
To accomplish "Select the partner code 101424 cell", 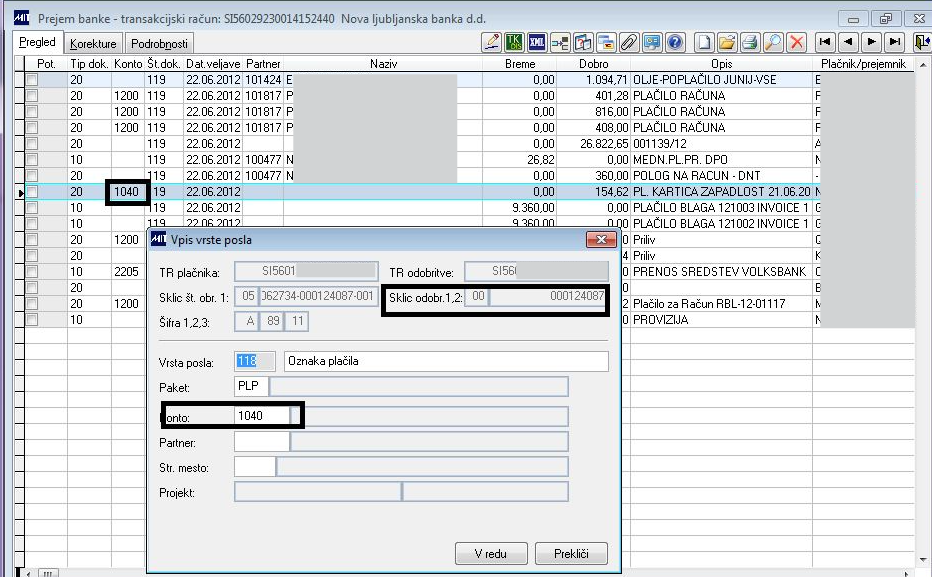I will [263, 80].
